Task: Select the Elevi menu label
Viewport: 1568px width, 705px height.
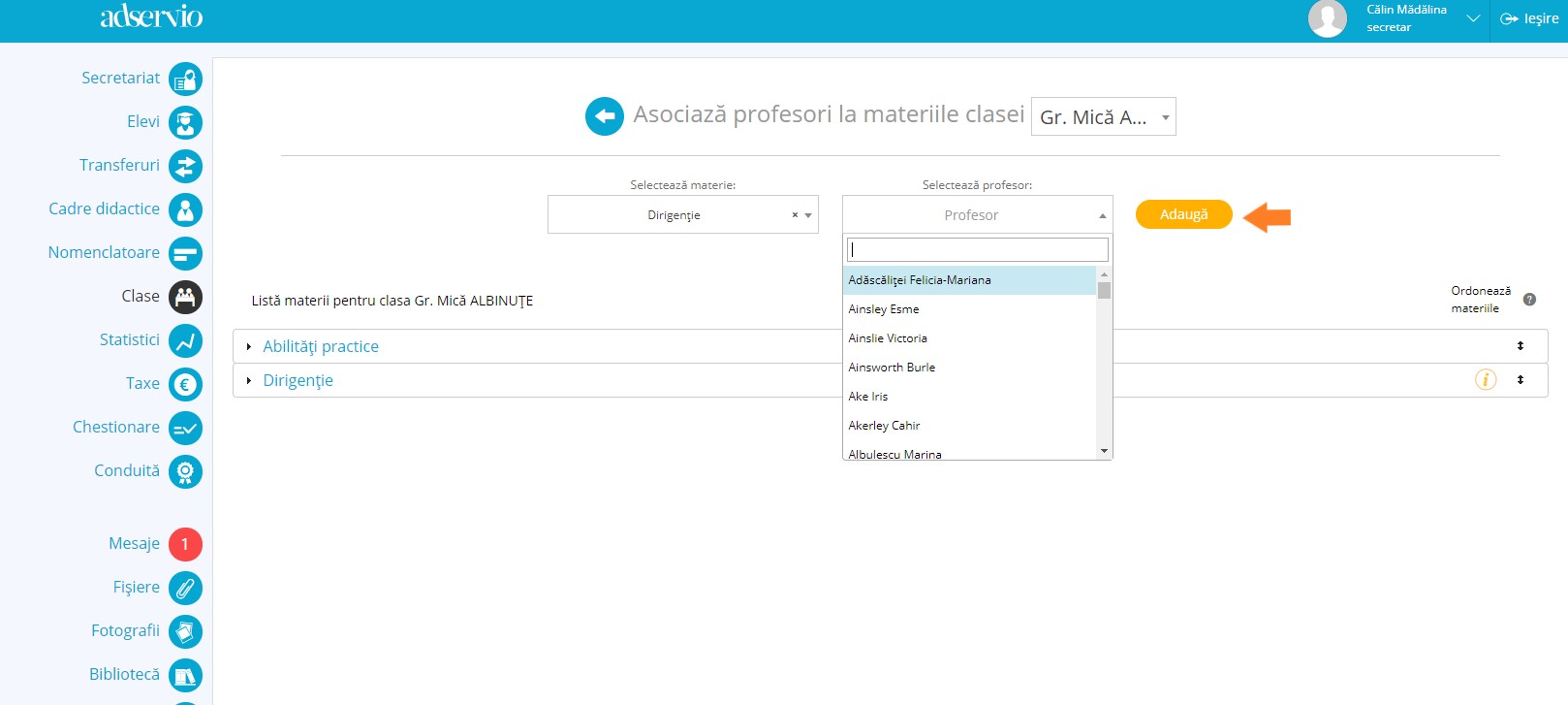Action: [x=143, y=121]
